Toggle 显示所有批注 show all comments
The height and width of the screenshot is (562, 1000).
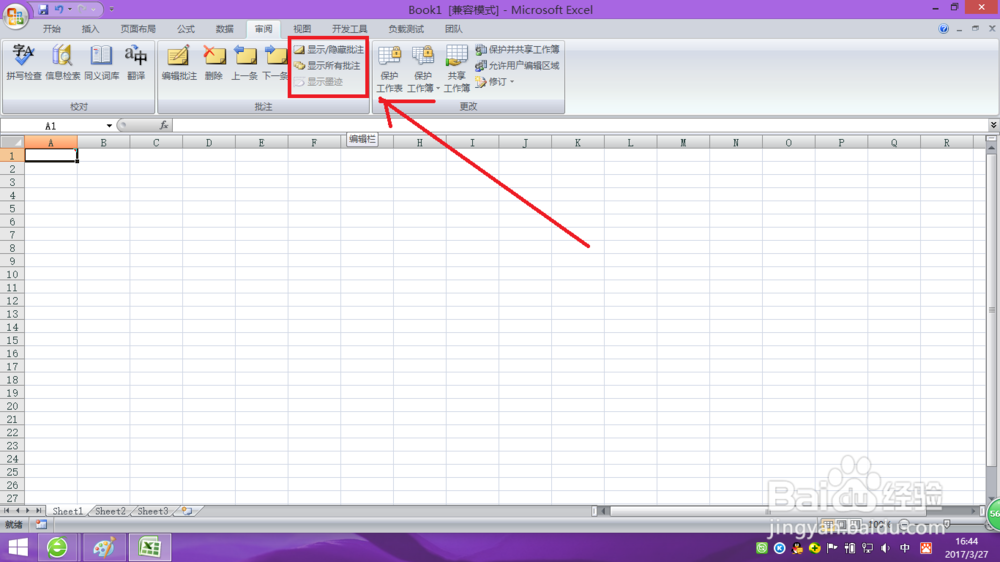coord(327,66)
